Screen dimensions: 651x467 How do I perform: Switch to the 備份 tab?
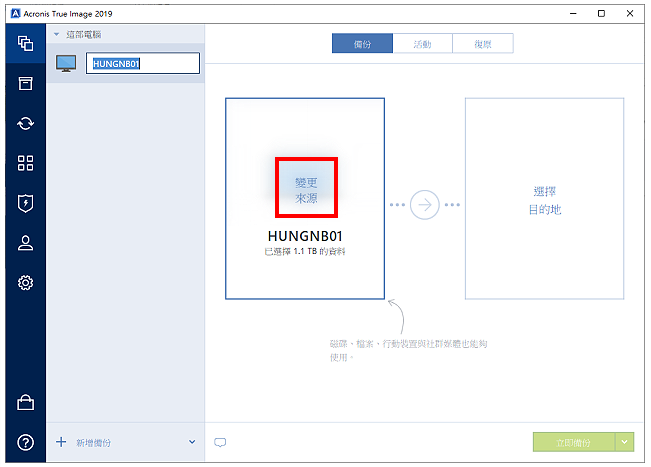click(362, 44)
